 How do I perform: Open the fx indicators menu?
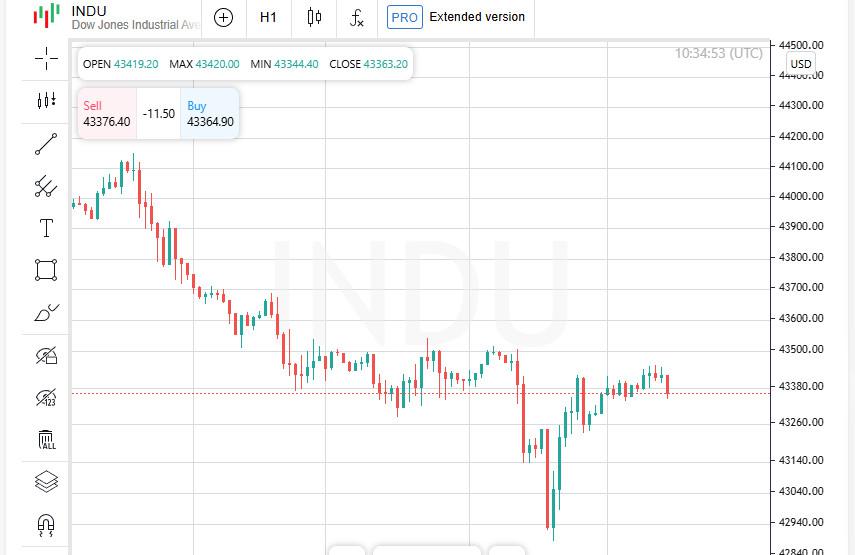click(357, 17)
